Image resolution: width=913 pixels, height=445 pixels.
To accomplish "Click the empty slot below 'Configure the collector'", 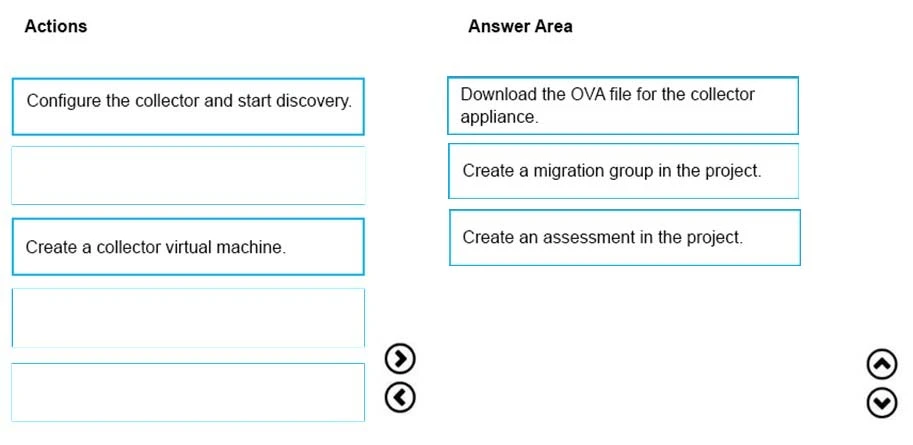I will (188, 176).
